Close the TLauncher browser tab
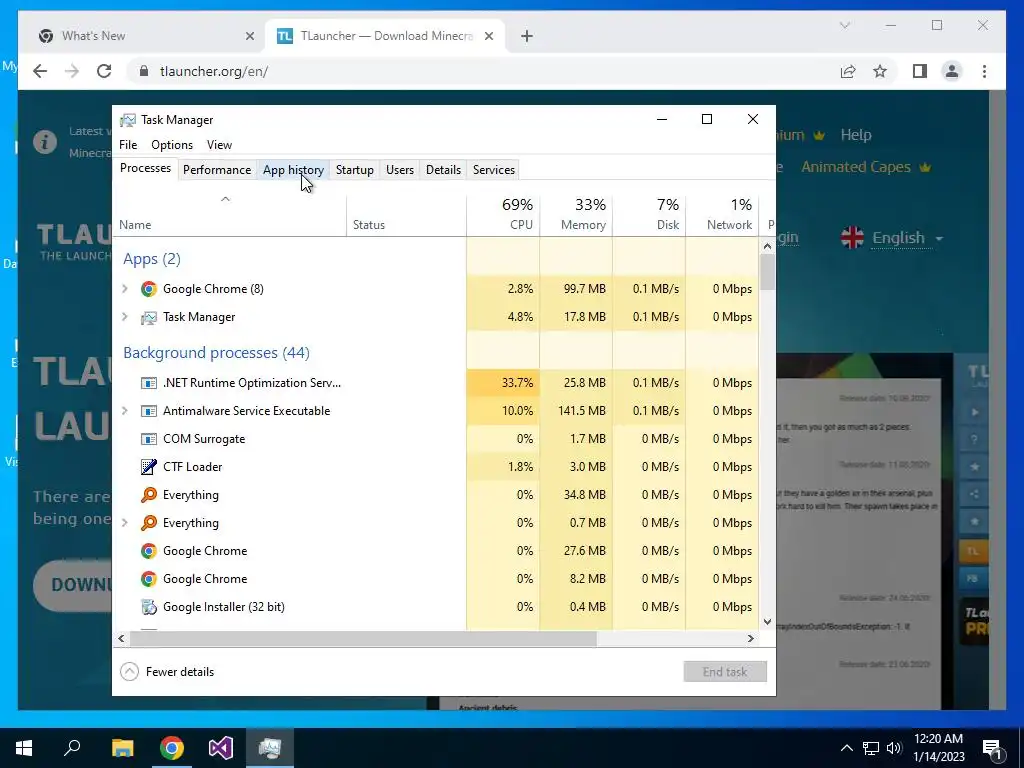Viewport: 1024px width, 768px height. coord(488,36)
